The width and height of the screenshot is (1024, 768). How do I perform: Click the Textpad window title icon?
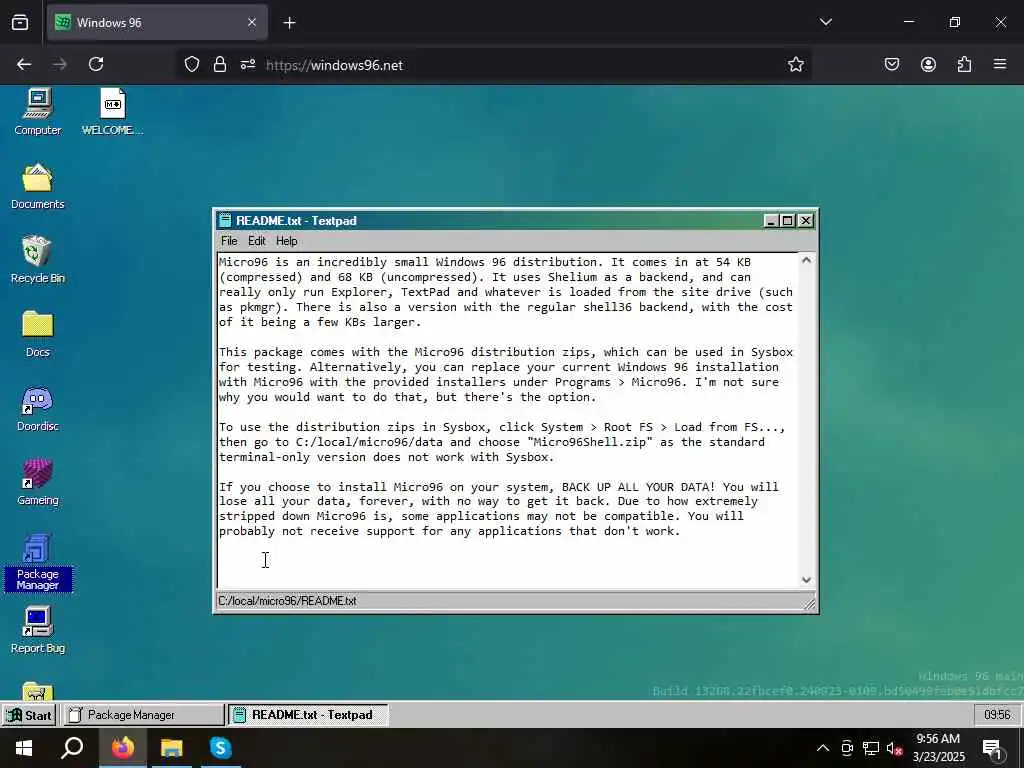(225, 220)
